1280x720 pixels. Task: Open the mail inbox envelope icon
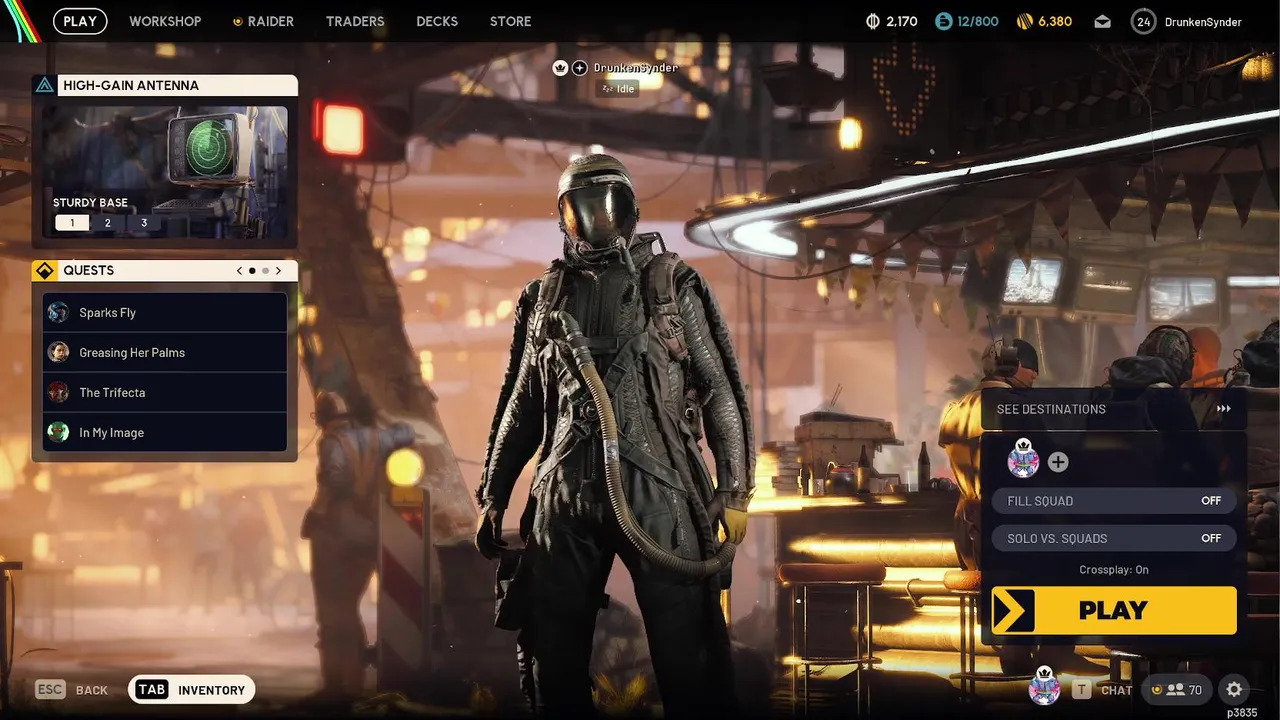(x=1102, y=21)
